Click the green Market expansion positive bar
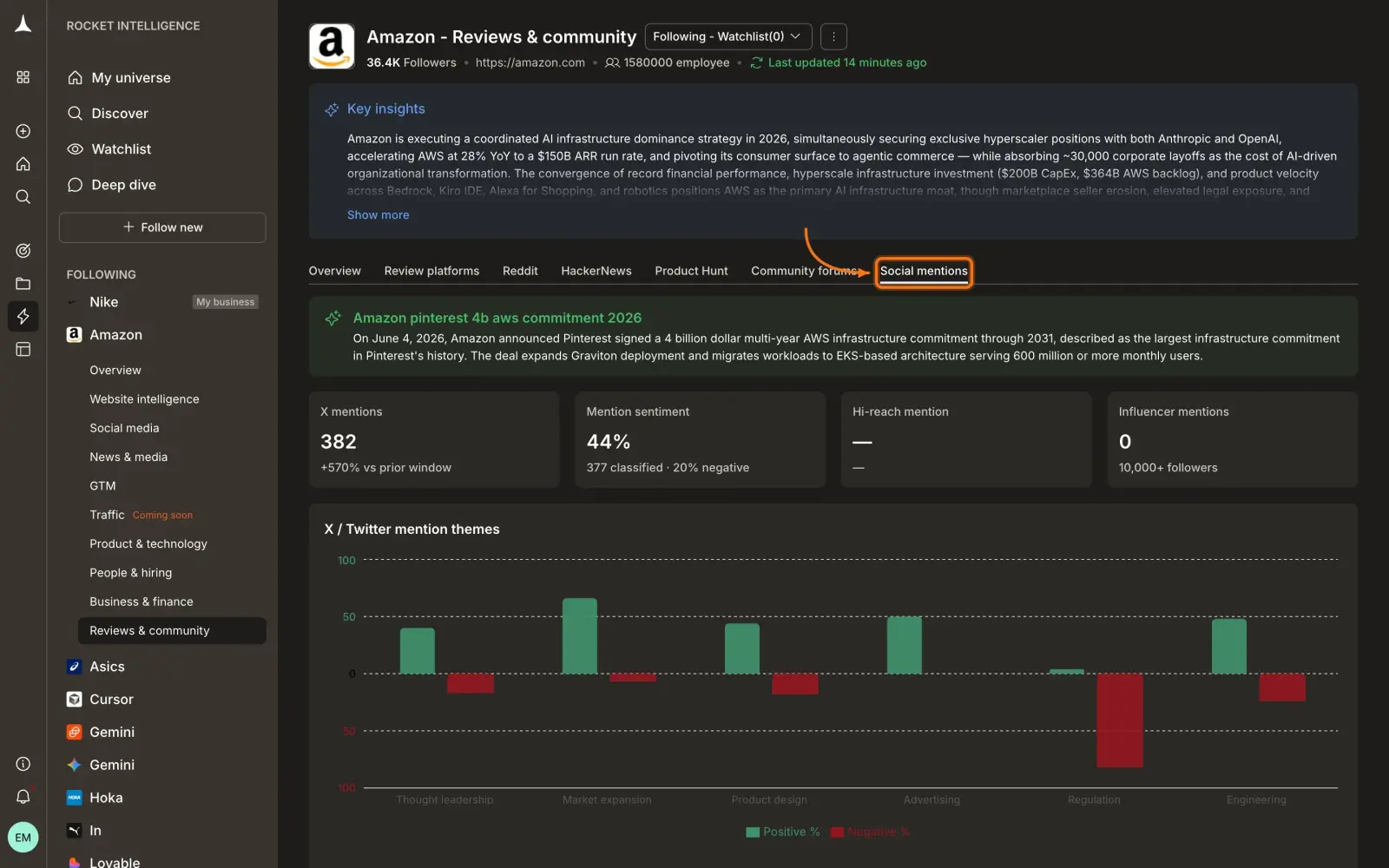This screenshot has width=1389, height=868. click(x=580, y=636)
